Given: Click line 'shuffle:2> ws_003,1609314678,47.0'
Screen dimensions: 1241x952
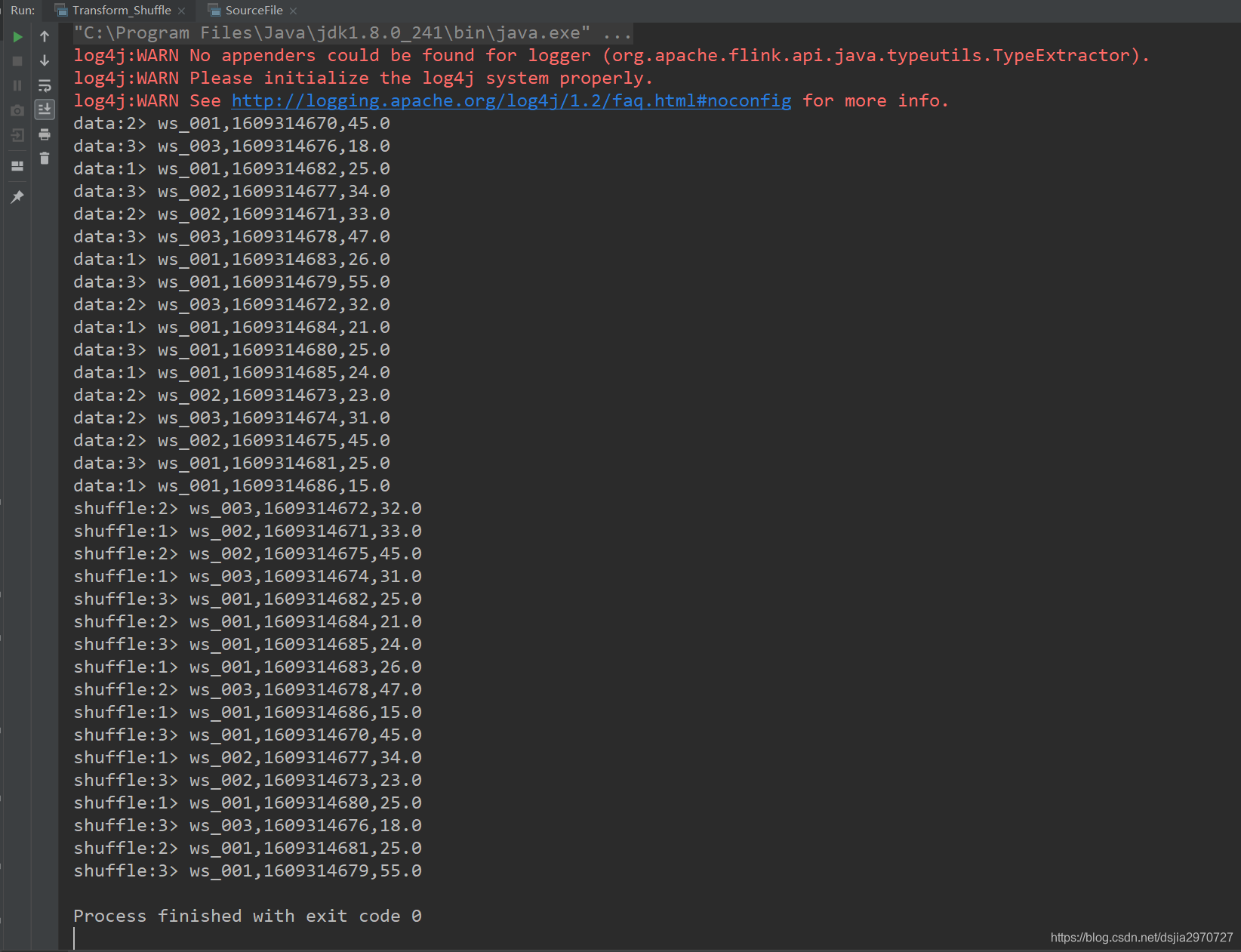Looking at the screenshot, I should pos(248,689).
